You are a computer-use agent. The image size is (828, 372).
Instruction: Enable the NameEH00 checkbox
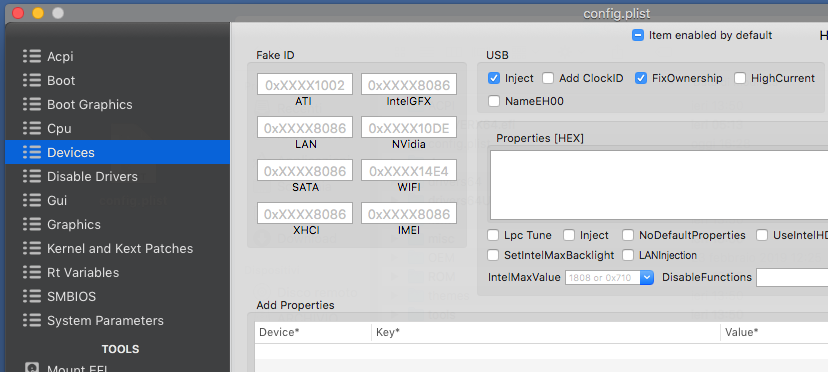coord(494,101)
